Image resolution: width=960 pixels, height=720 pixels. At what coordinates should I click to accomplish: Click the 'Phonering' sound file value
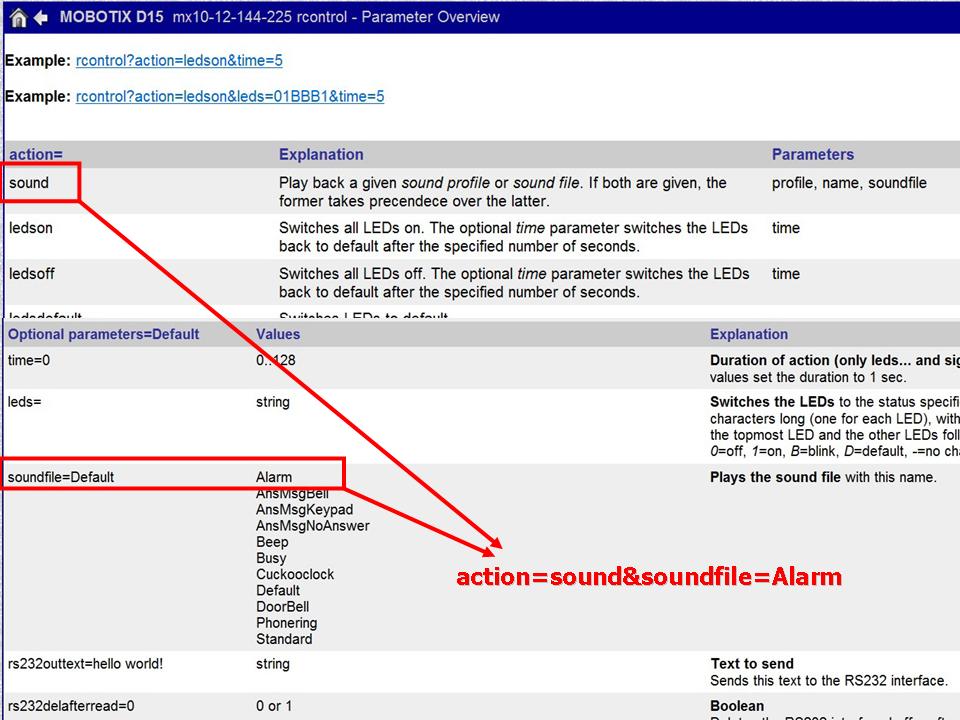pos(286,623)
